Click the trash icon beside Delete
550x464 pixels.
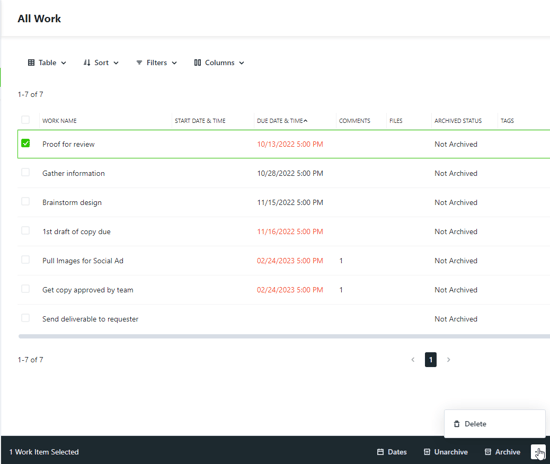tap(456, 424)
